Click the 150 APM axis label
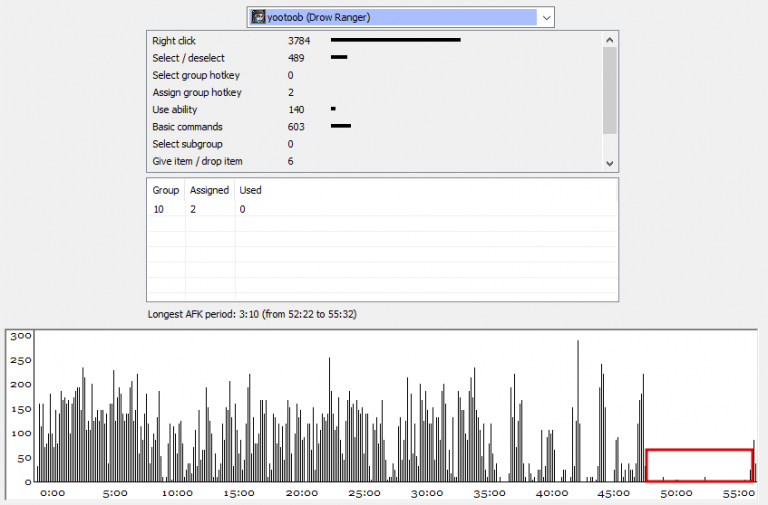 [x=21, y=409]
